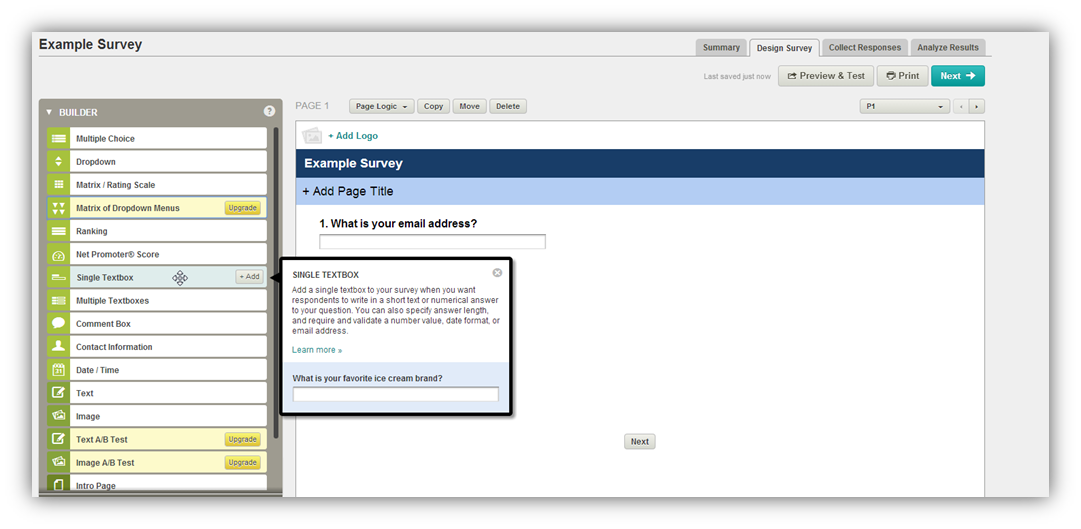This screenshot has width=1081, height=529.
Task: Click the logo placeholder image icon
Action: 312,135
